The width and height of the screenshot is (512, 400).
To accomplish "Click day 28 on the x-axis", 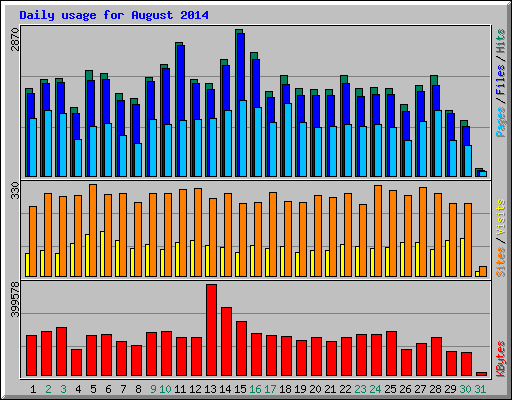I will (x=435, y=389).
